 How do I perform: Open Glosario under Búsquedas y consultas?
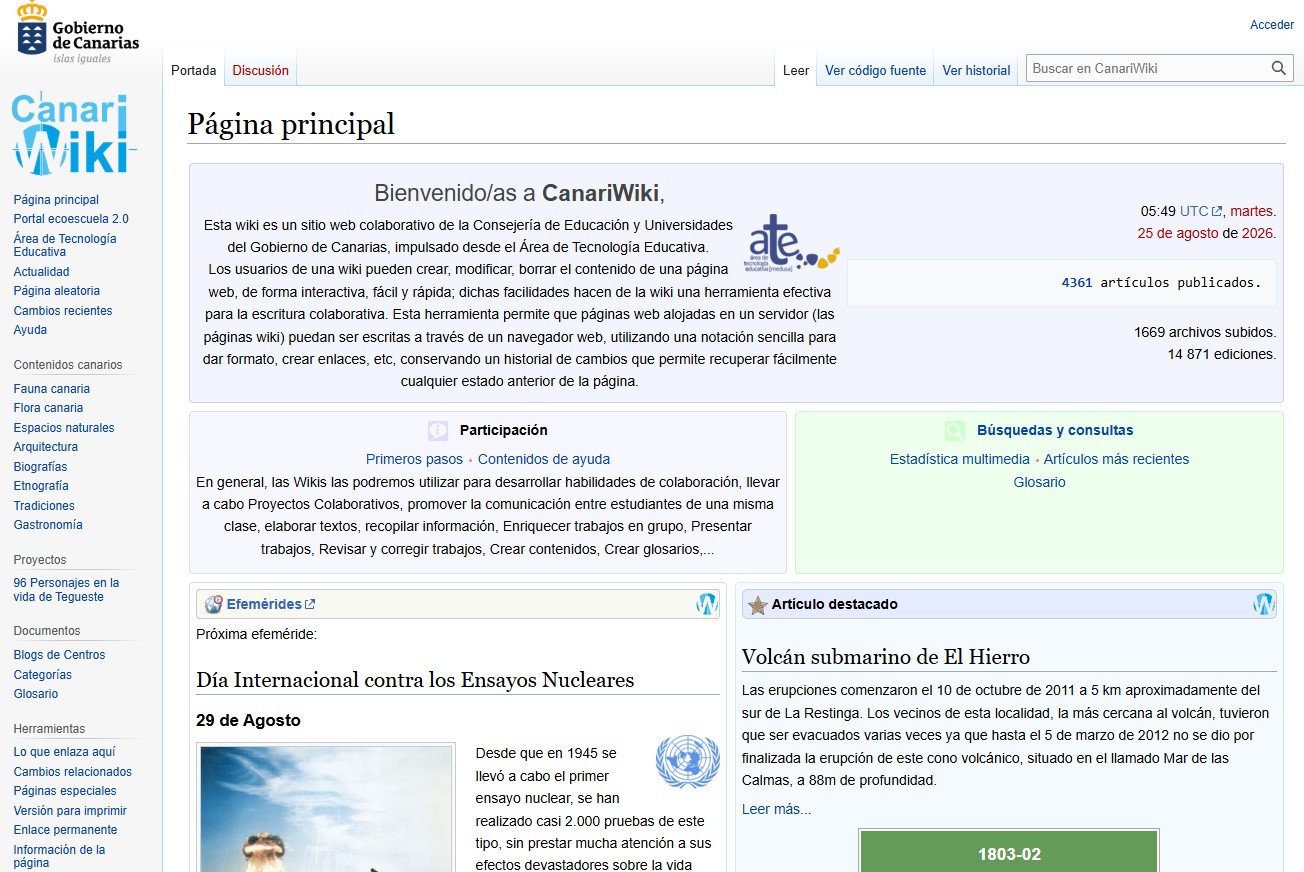click(1039, 483)
